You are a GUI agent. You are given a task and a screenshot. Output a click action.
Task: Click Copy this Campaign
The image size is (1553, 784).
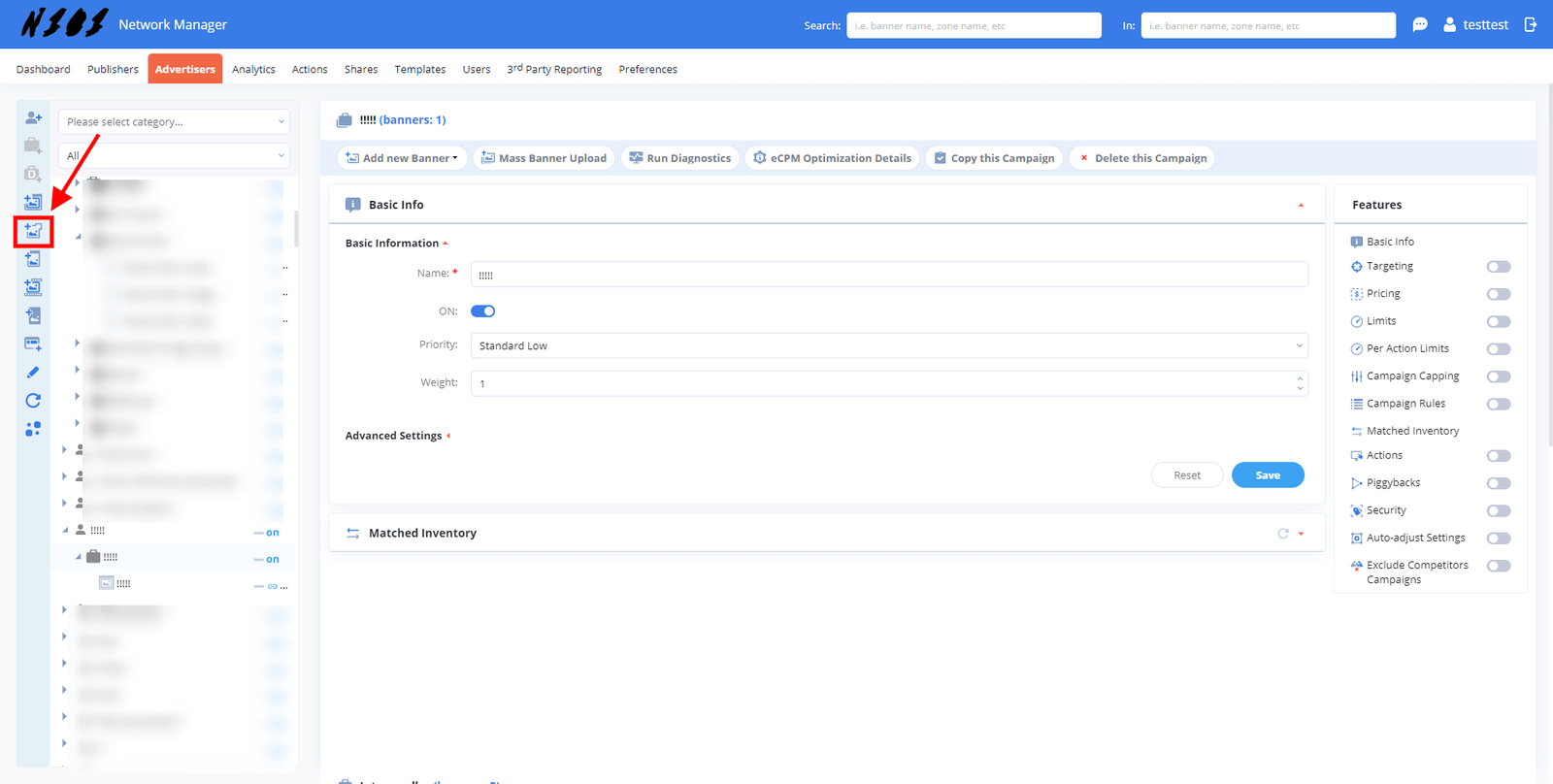[x=994, y=158]
